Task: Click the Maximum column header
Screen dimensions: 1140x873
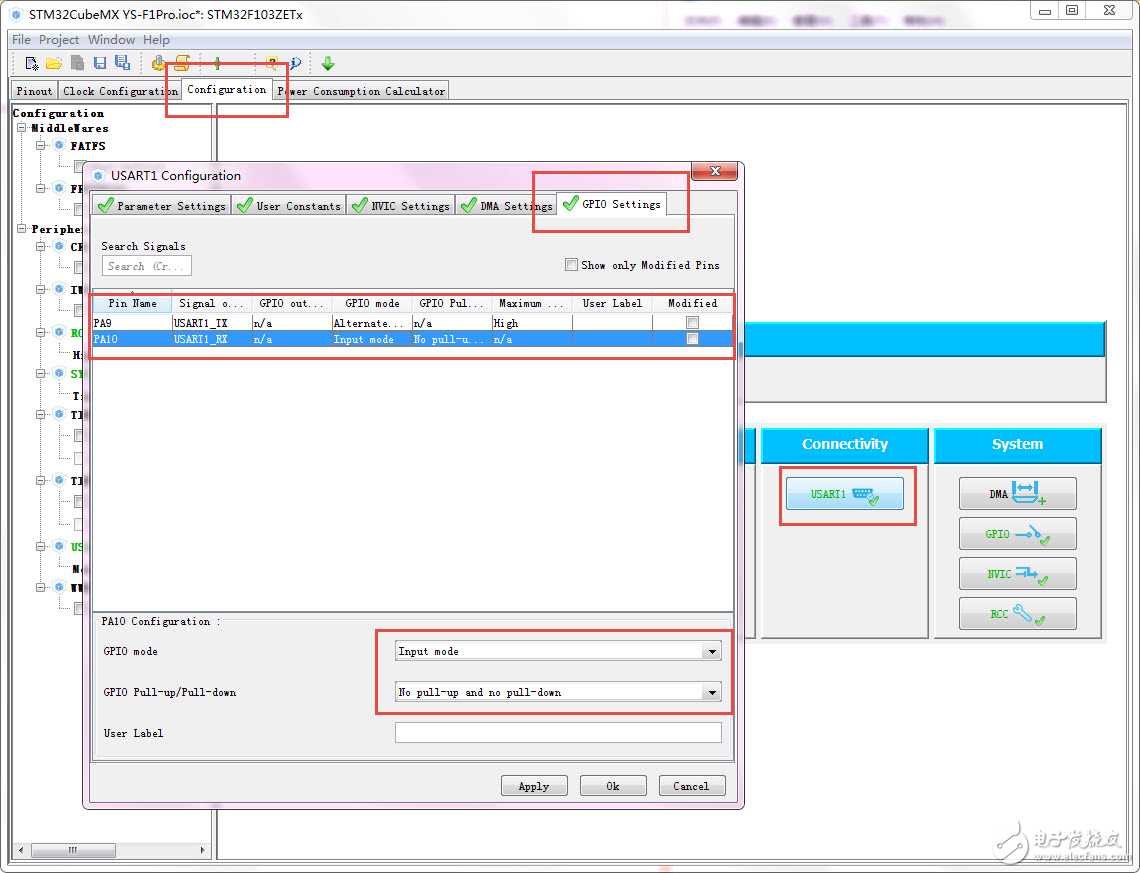Action: pyautogui.click(x=531, y=303)
